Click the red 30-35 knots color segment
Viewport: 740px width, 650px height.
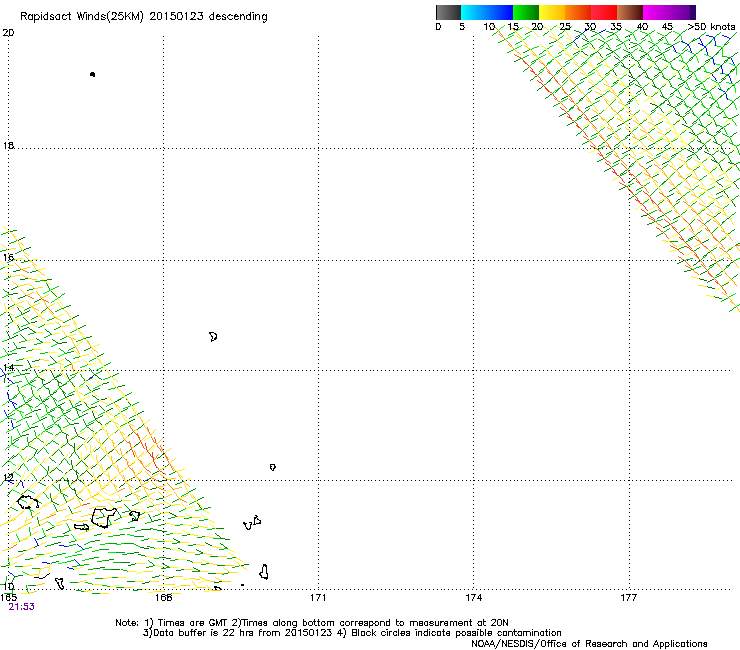coord(604,12)
